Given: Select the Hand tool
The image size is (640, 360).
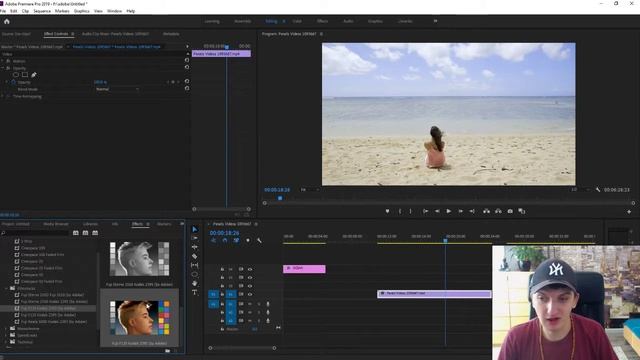Looking at the screenshot, I should coord(195,283).
